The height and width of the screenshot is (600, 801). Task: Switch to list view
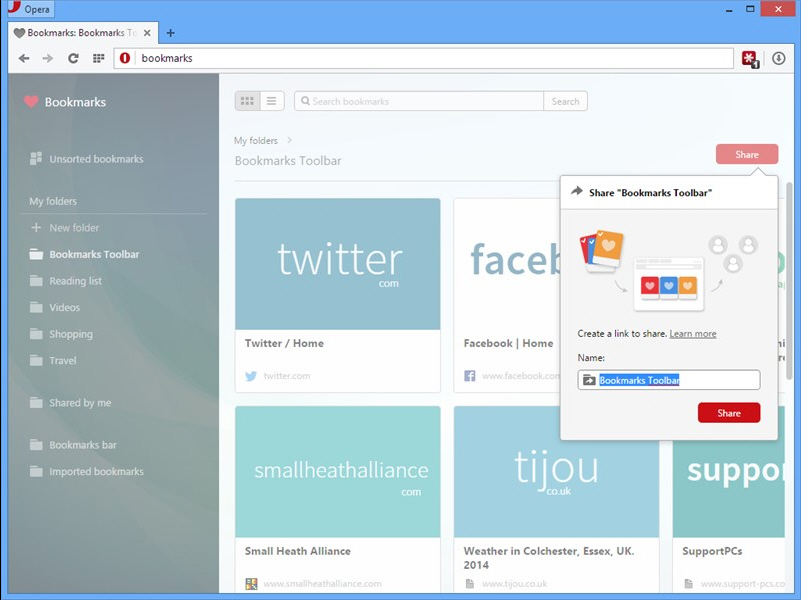[x=272, y=101]
